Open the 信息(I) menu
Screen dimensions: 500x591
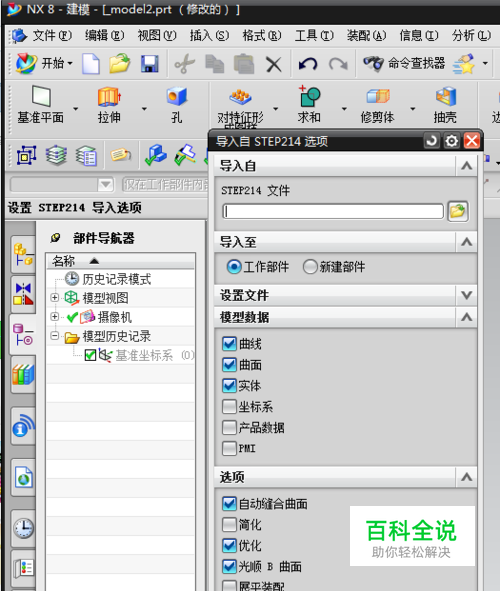point(419,36)
